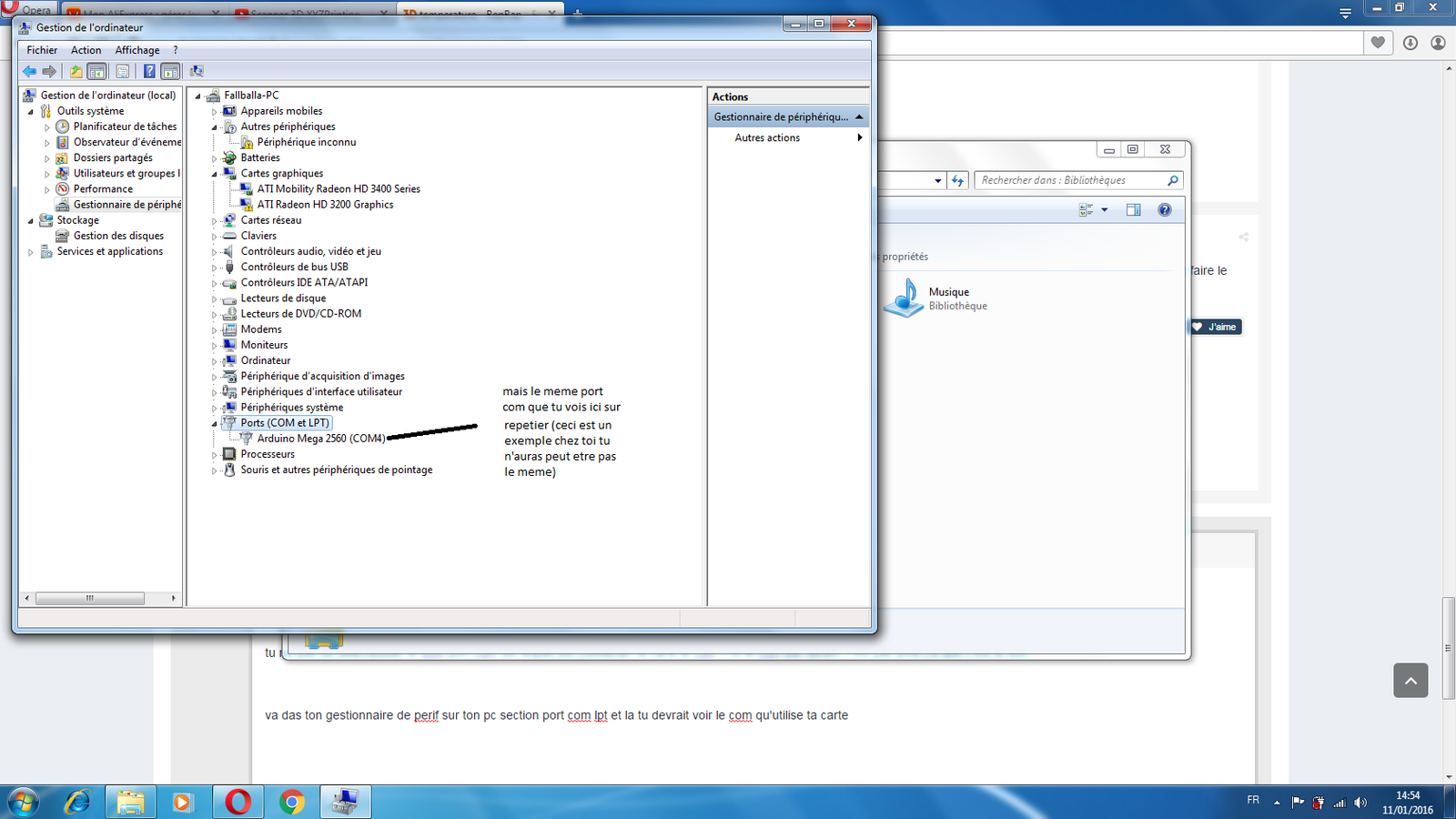Click the up-one-level folder icon
This screenshot has height=819, width=1456.
pyautogui.click(x=76, y=71)
